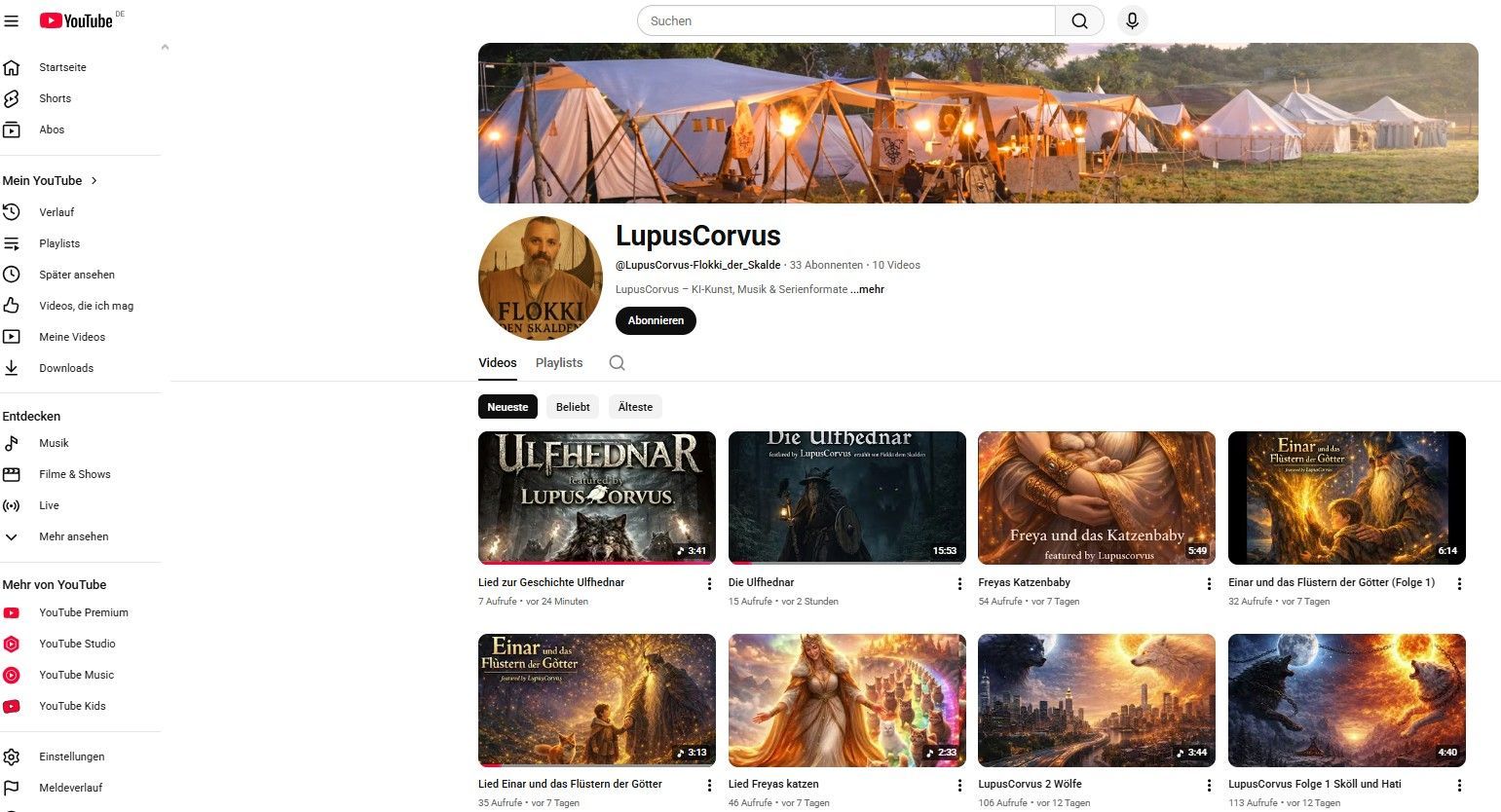Open the hamburger guide menu
The height and width of the screenshot is (812, 1501).
[12, 21]
